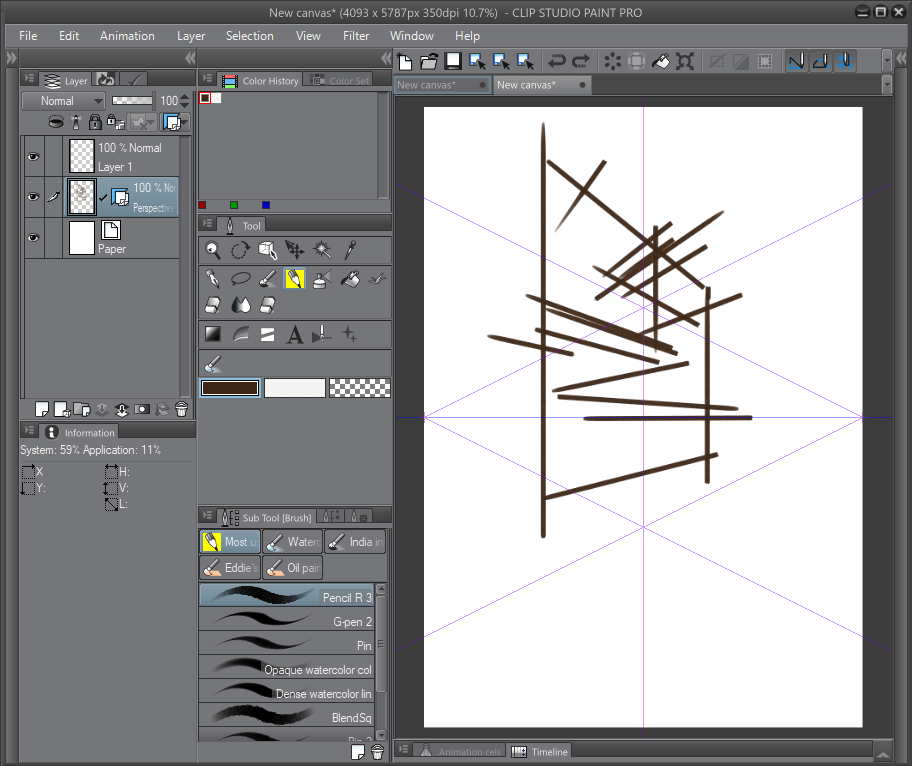Choose the G-pen 2 brush
The height and width of the screenshot is (766, 912).
click(x=286, y=622)
